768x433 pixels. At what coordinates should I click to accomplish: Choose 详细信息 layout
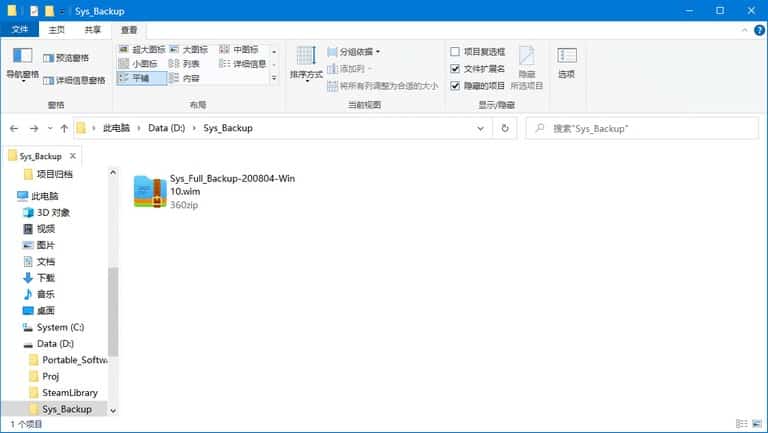tap(243, 64)
